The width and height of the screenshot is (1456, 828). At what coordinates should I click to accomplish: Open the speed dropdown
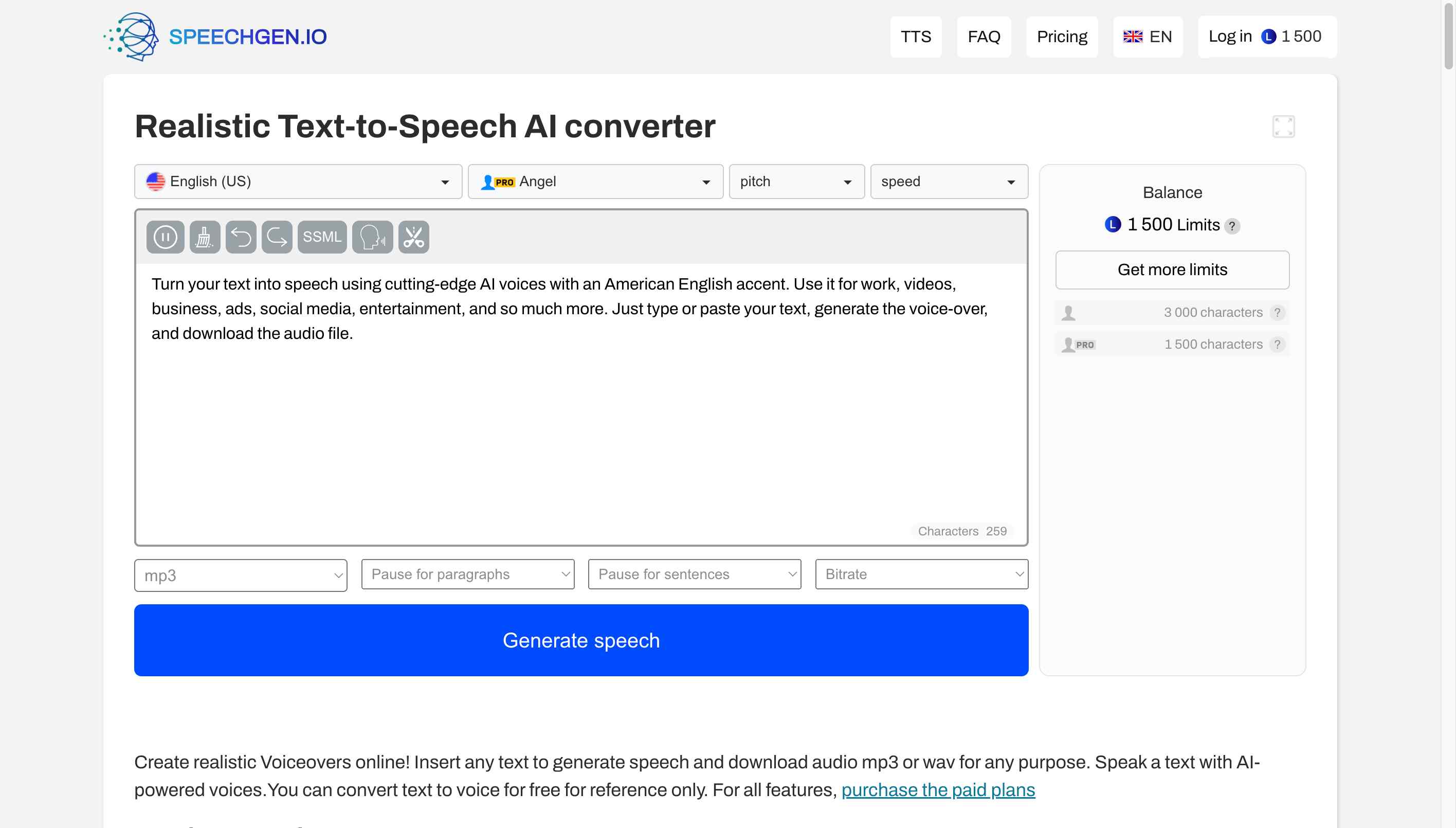(949, 182)
